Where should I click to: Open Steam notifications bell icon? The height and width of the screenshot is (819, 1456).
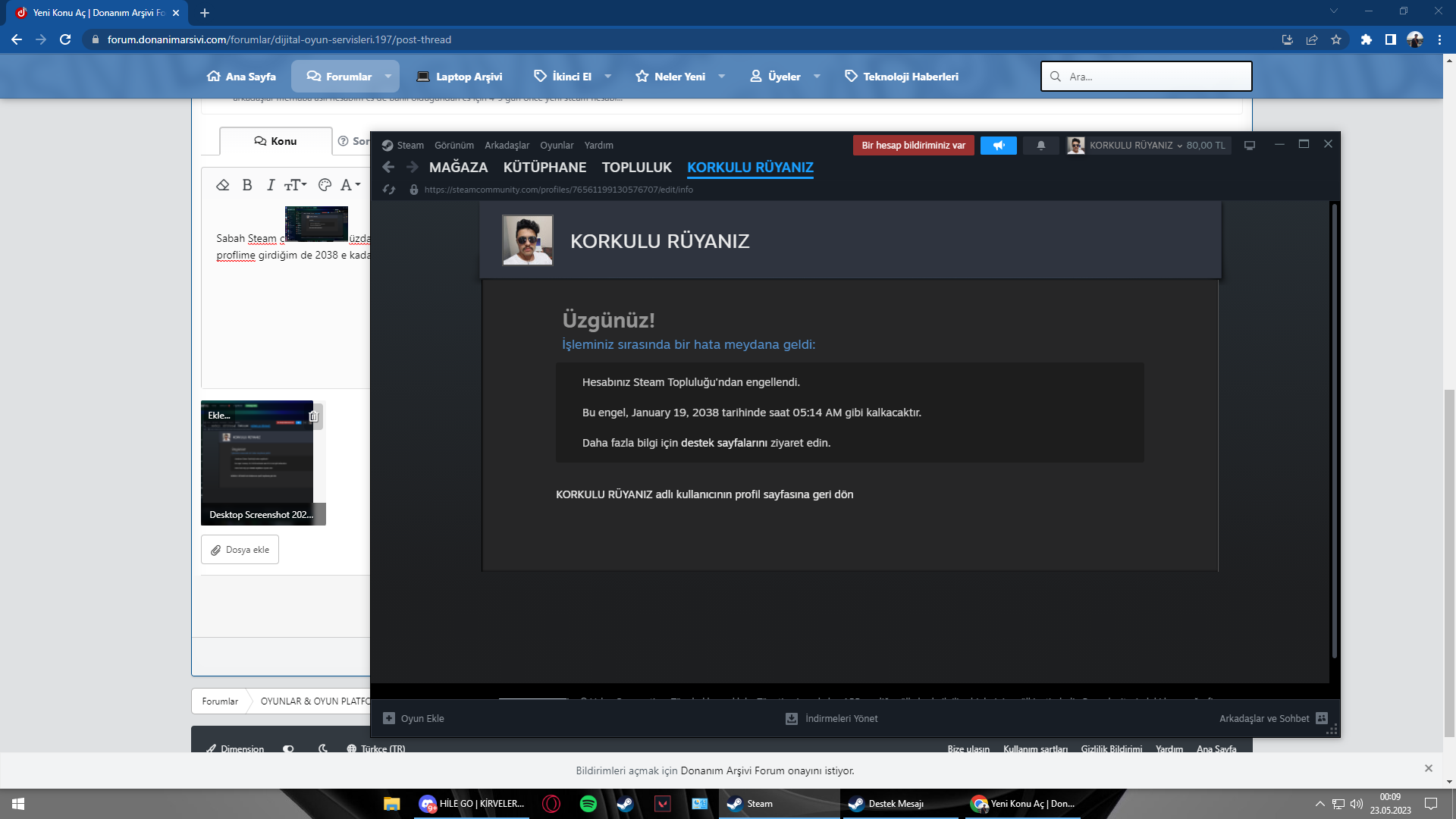tap(1040, 146)
